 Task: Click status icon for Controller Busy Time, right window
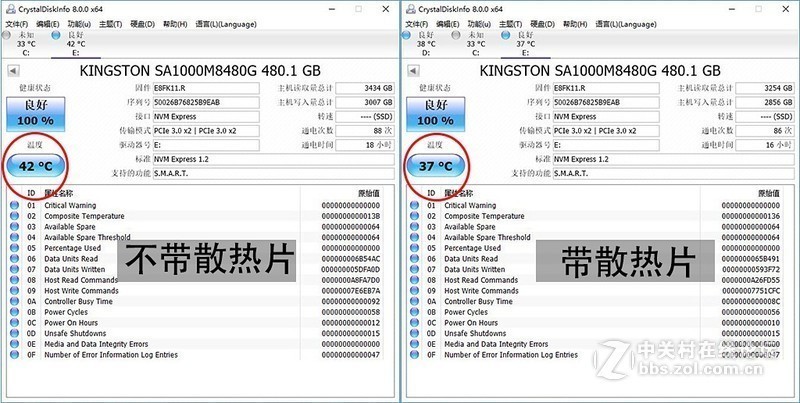point(414,301)
